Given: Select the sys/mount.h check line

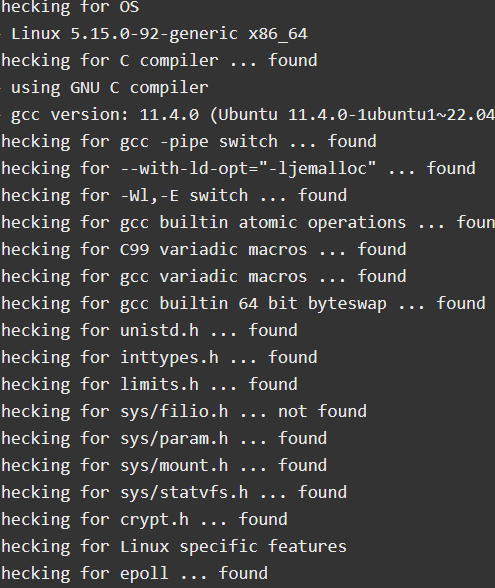Looking at the screenshot, I should pyautogui.click(x=164, y=466).
